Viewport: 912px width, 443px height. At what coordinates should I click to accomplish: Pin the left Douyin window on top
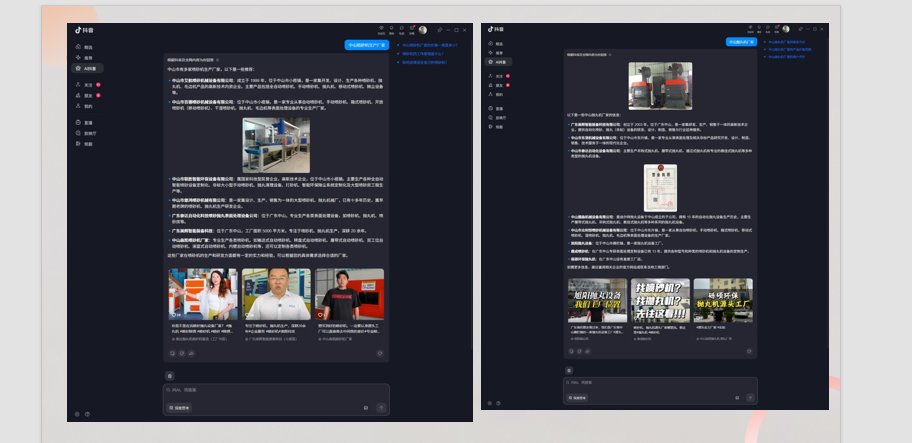pyautogui.click(x=440, y=30)
